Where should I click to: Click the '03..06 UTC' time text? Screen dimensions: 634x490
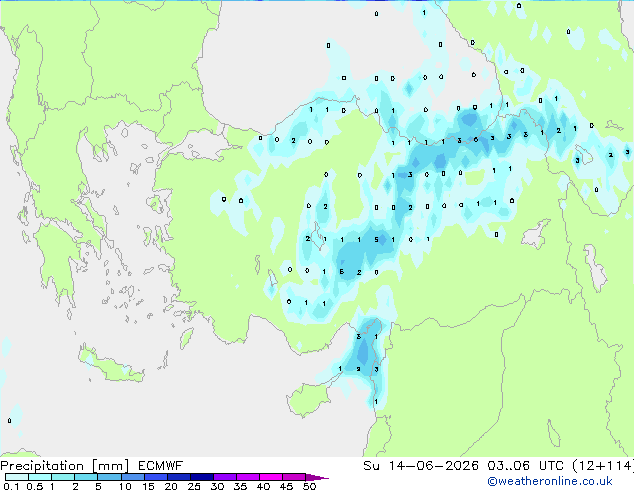[525, 466]
